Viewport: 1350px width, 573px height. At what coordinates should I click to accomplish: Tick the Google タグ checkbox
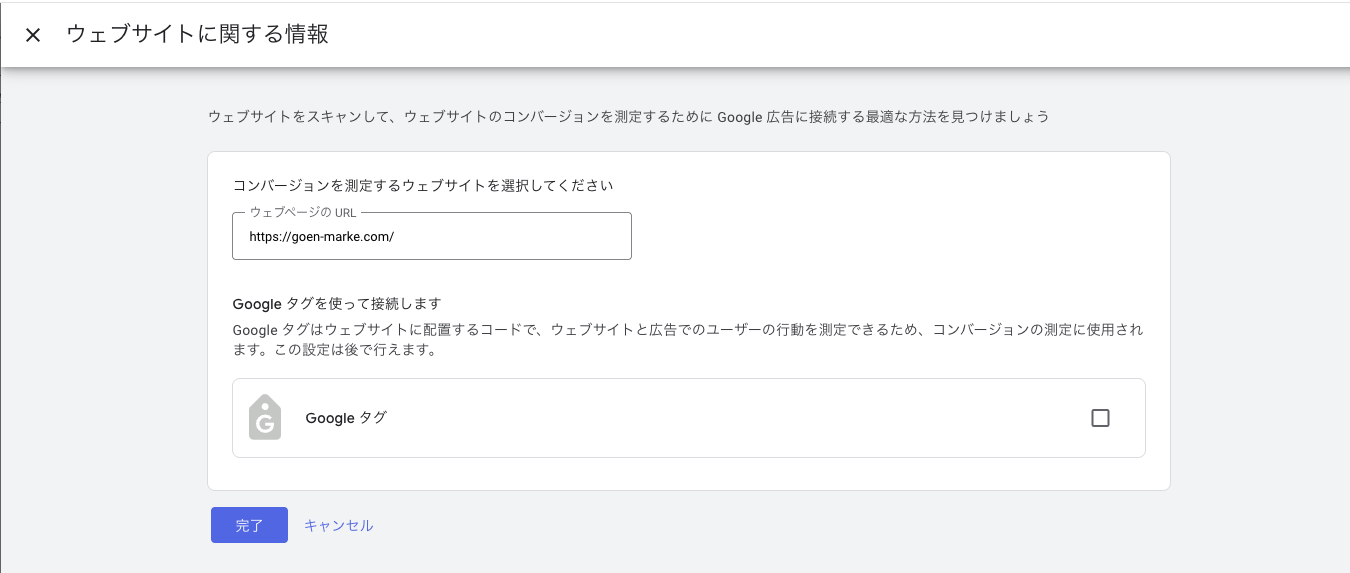pyautogui.click(x=1100, y=418)
